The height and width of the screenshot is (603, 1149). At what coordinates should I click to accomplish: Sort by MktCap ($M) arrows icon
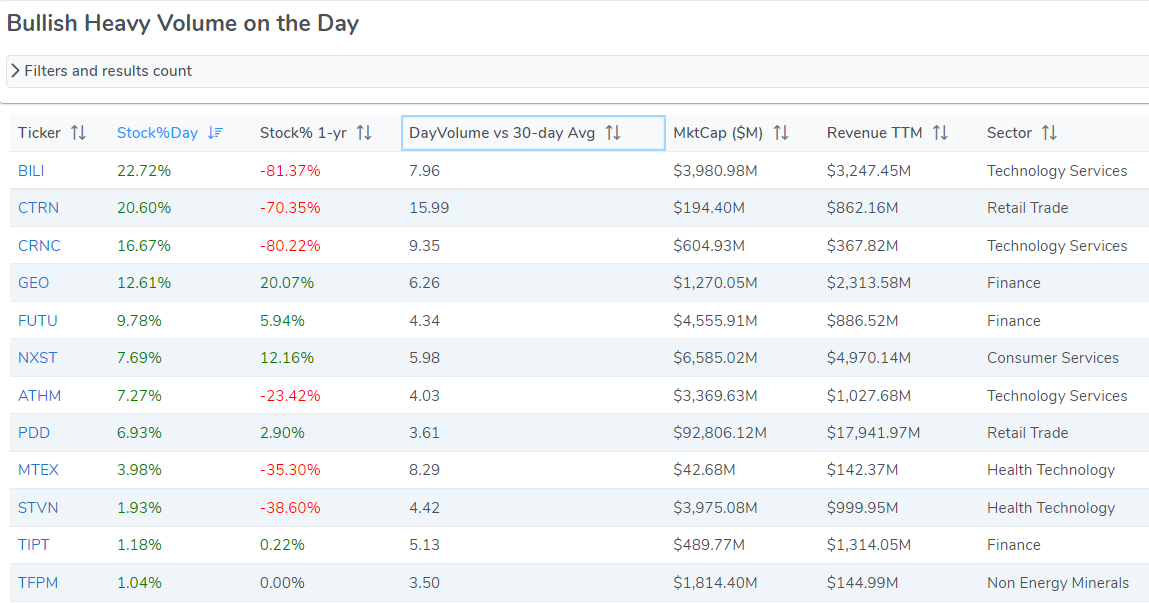pos(781,133)
